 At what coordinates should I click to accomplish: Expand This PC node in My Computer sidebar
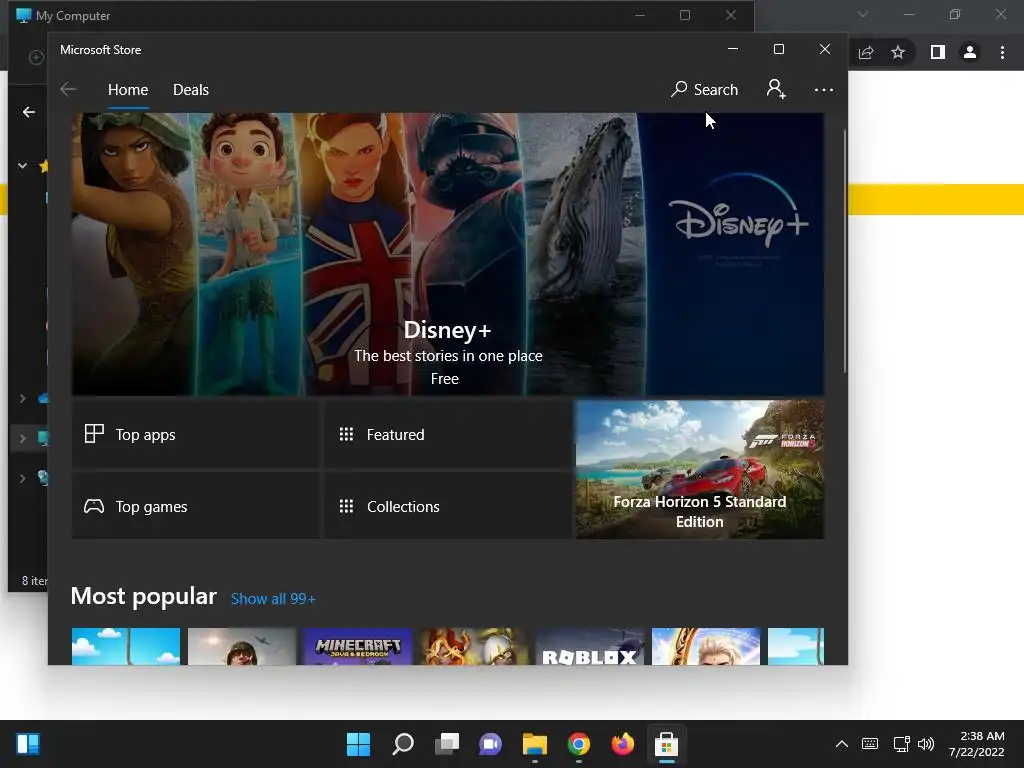point(22,439)
